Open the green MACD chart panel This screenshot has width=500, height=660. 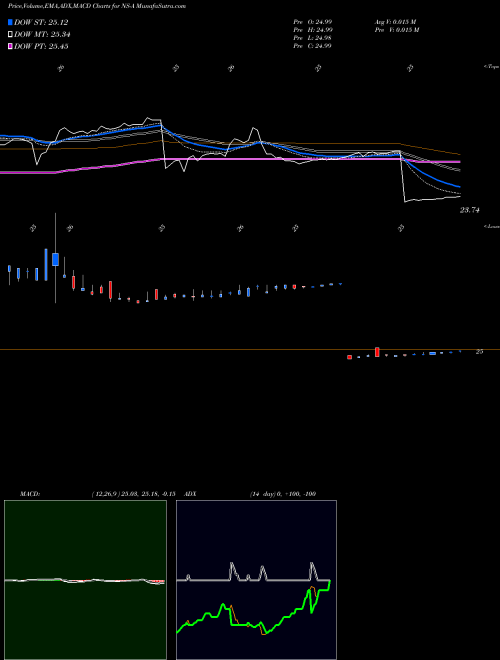tap(85, 580)
